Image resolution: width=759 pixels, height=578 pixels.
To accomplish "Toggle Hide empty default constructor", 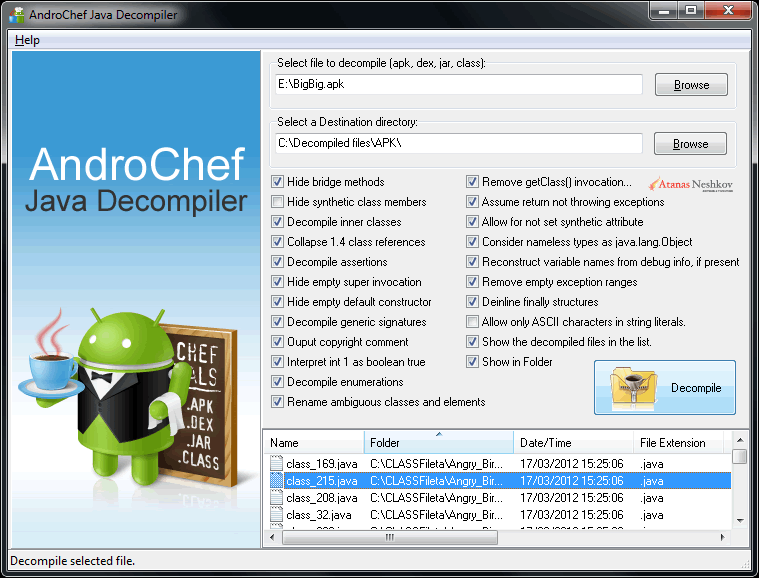I will (277, 302).
